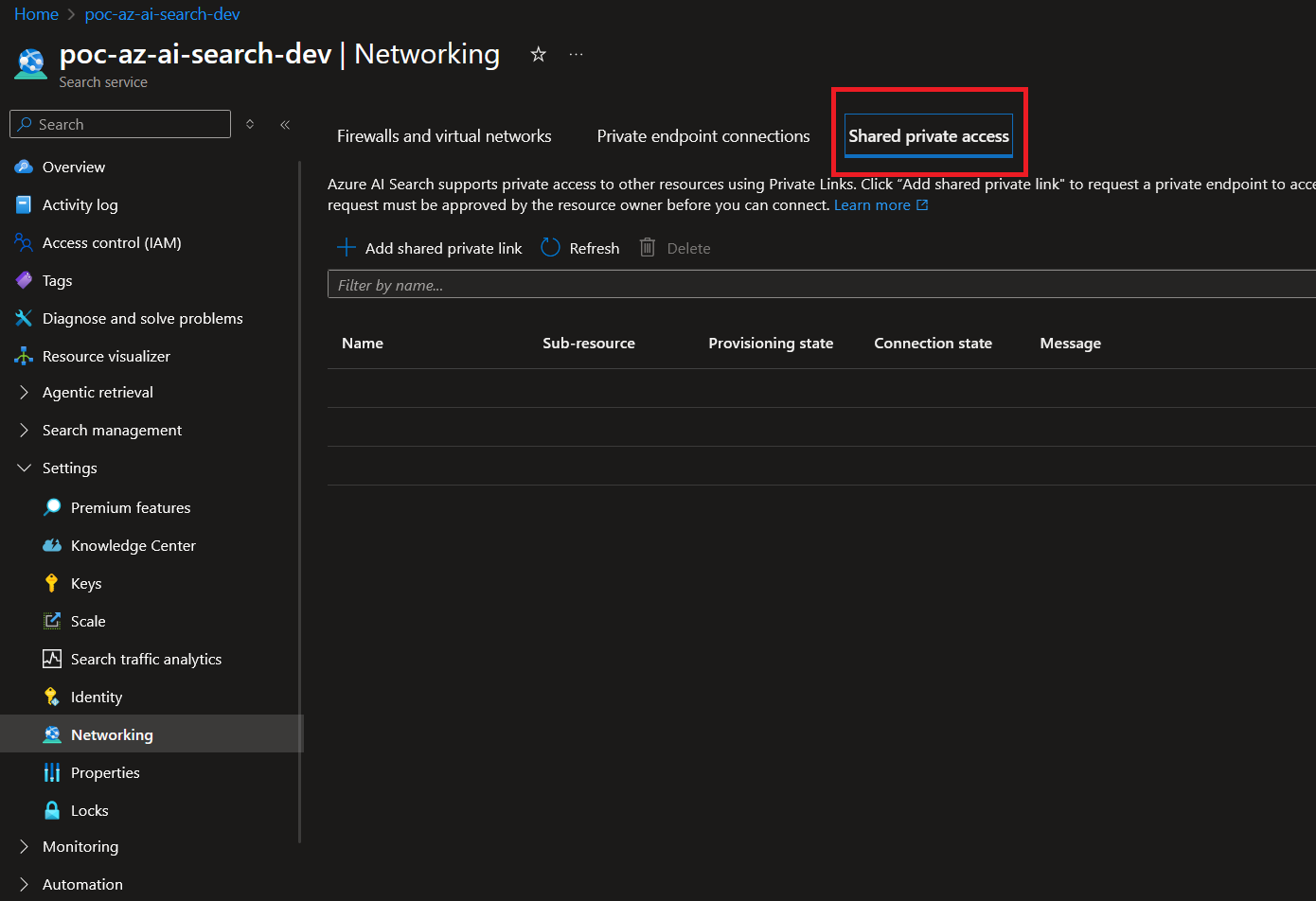1316x901 pixels.
Task: Click the Activity log icon
Action: tap(24, 204)
